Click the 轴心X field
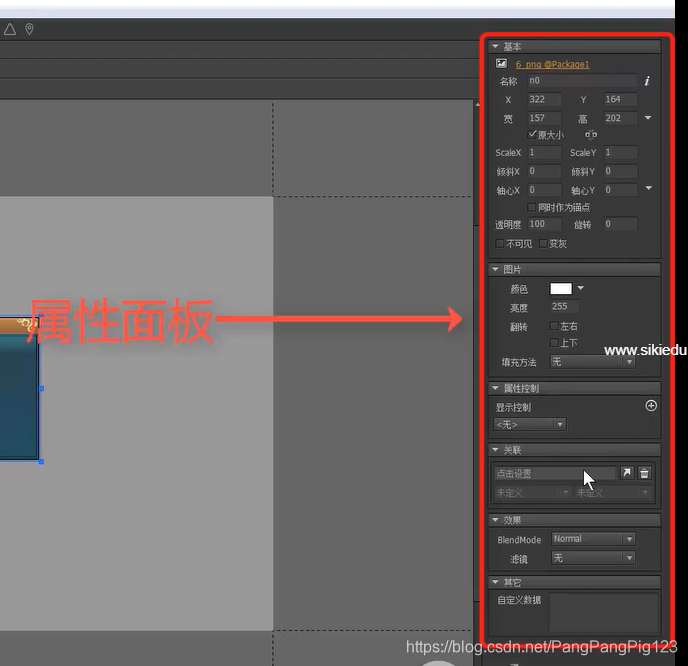688x666 pixels. coord(545,190)
